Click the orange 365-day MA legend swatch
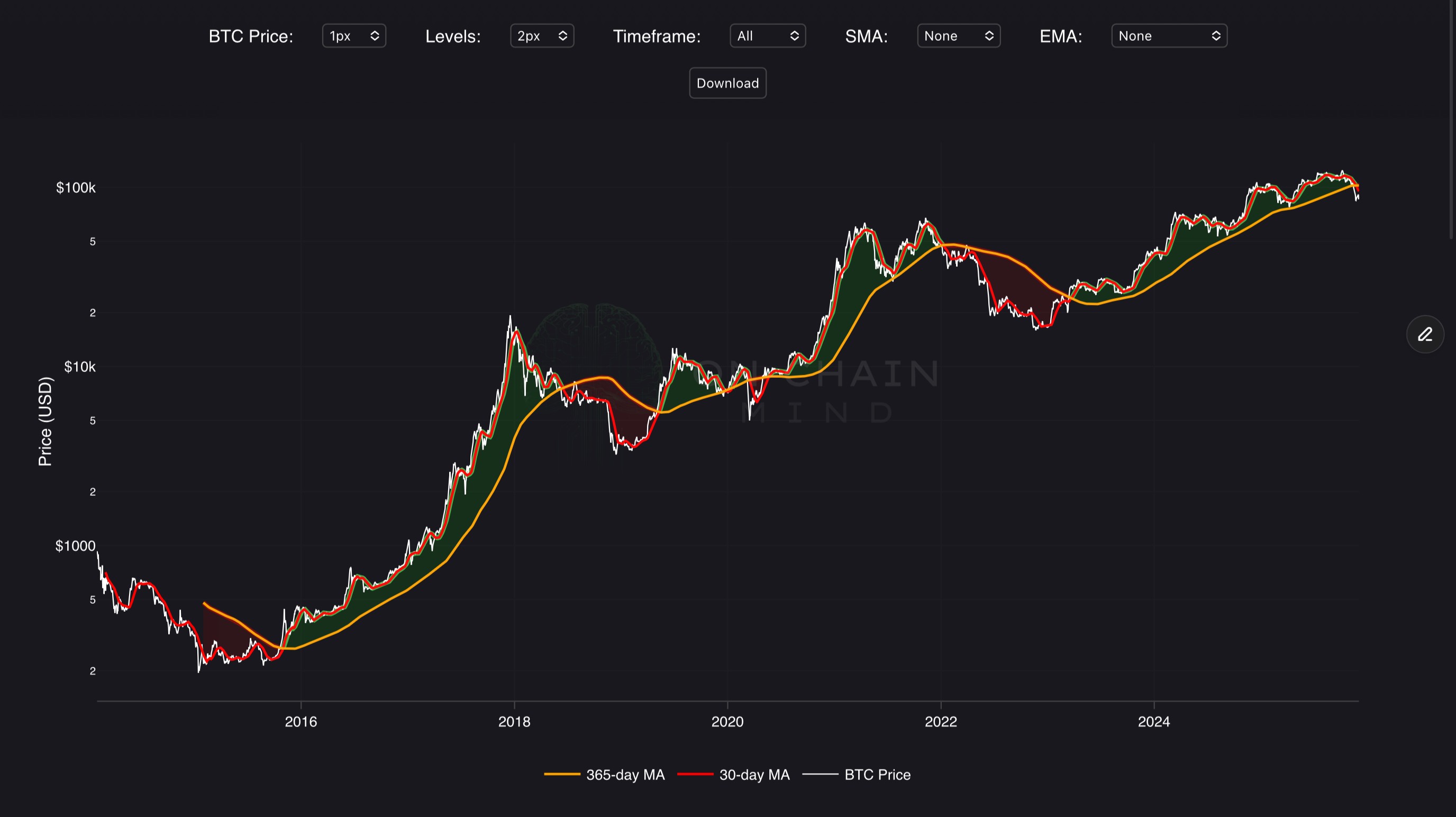 tap(562, 775)
